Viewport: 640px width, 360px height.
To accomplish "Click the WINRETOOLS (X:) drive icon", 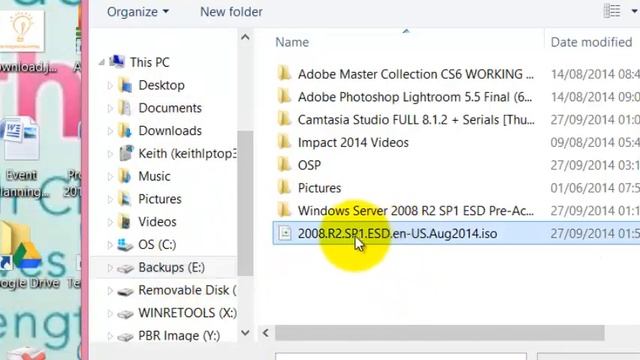I will tap(125, 314).
